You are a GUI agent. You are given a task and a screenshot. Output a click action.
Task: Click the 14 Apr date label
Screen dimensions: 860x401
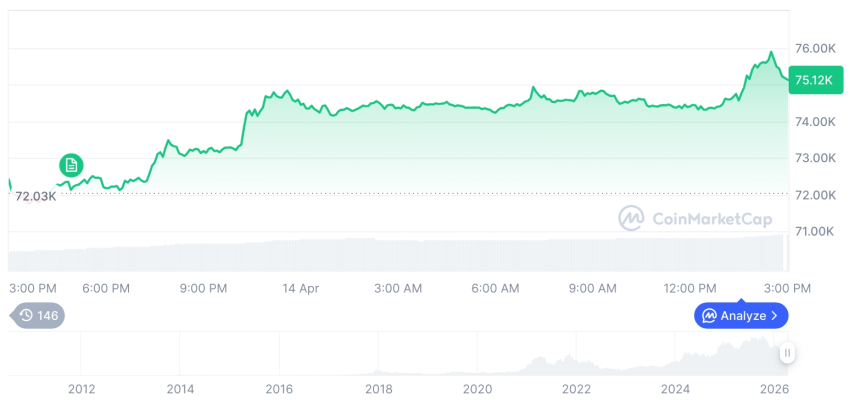(301, 288)
